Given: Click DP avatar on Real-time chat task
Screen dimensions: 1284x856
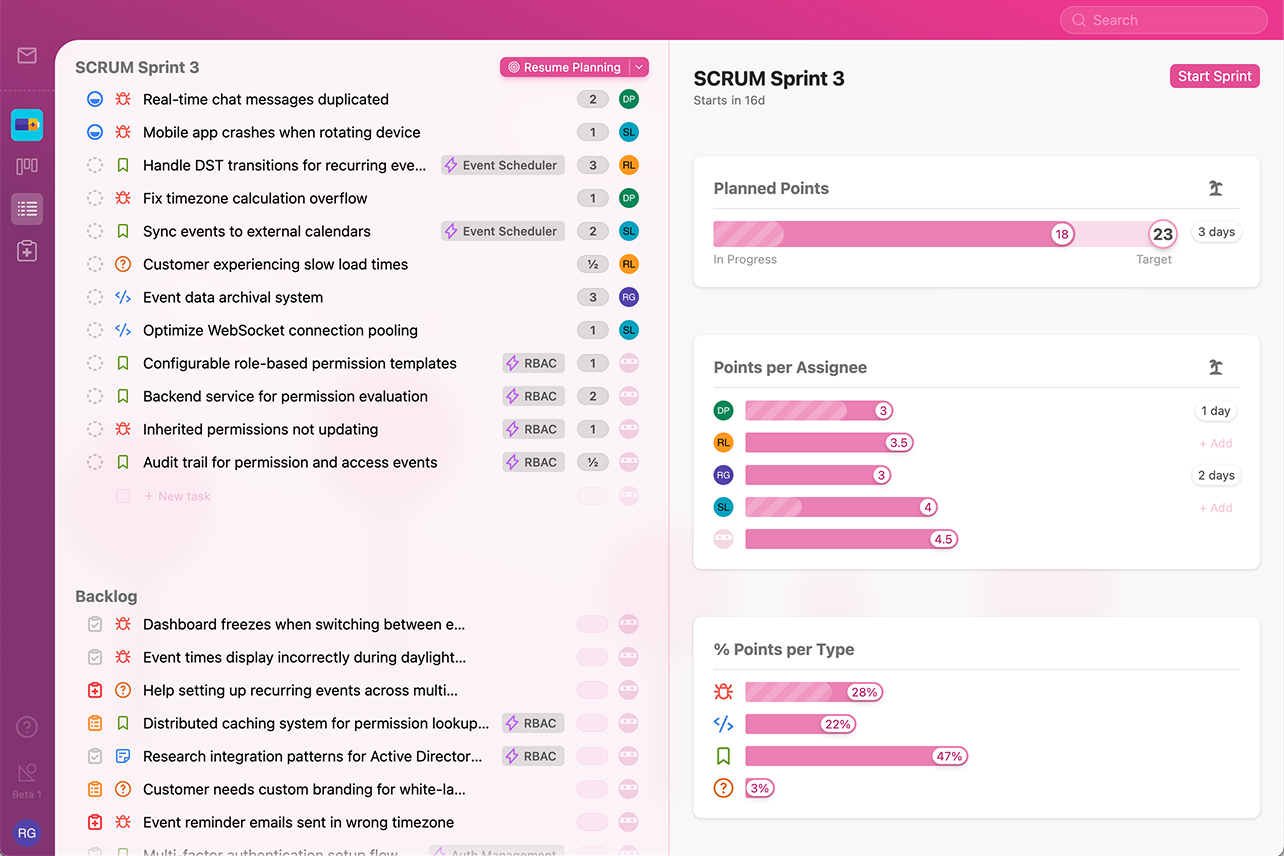Looking at the screenshot, I should [x=629, y=99].
